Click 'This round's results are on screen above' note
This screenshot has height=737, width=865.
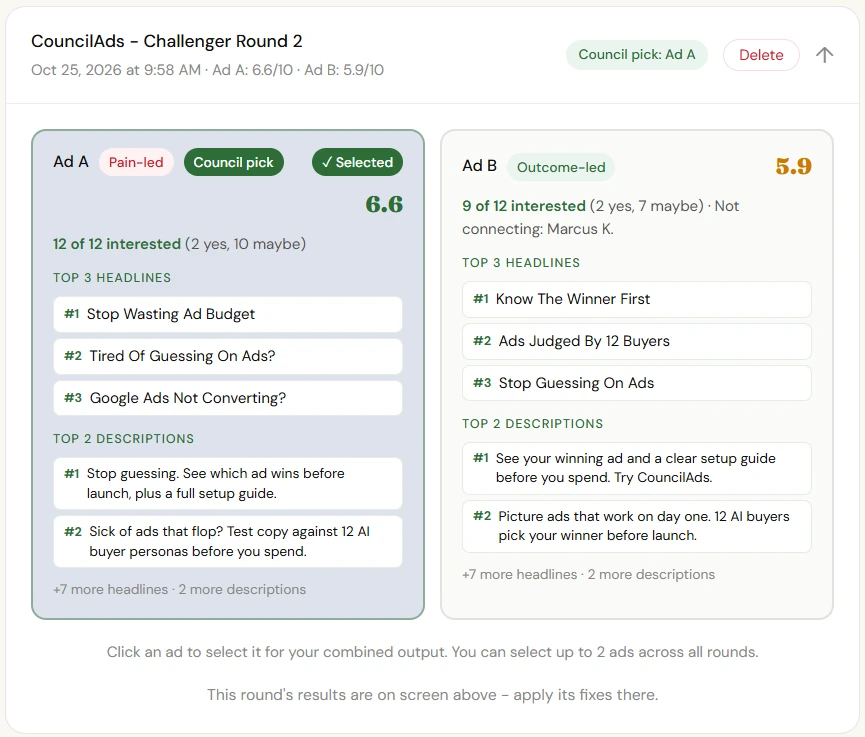click(x=432, y=695)
